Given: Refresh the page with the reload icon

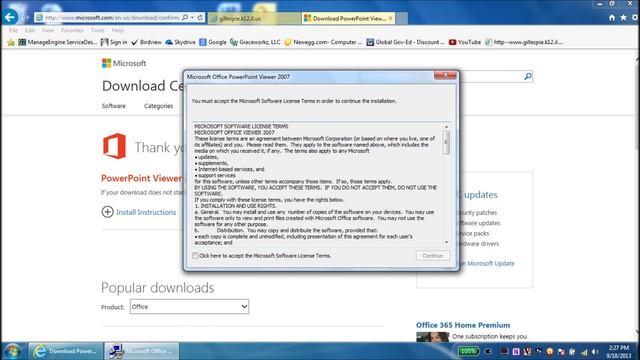Looking at the screenshot, I should click(x=200, y=18).
